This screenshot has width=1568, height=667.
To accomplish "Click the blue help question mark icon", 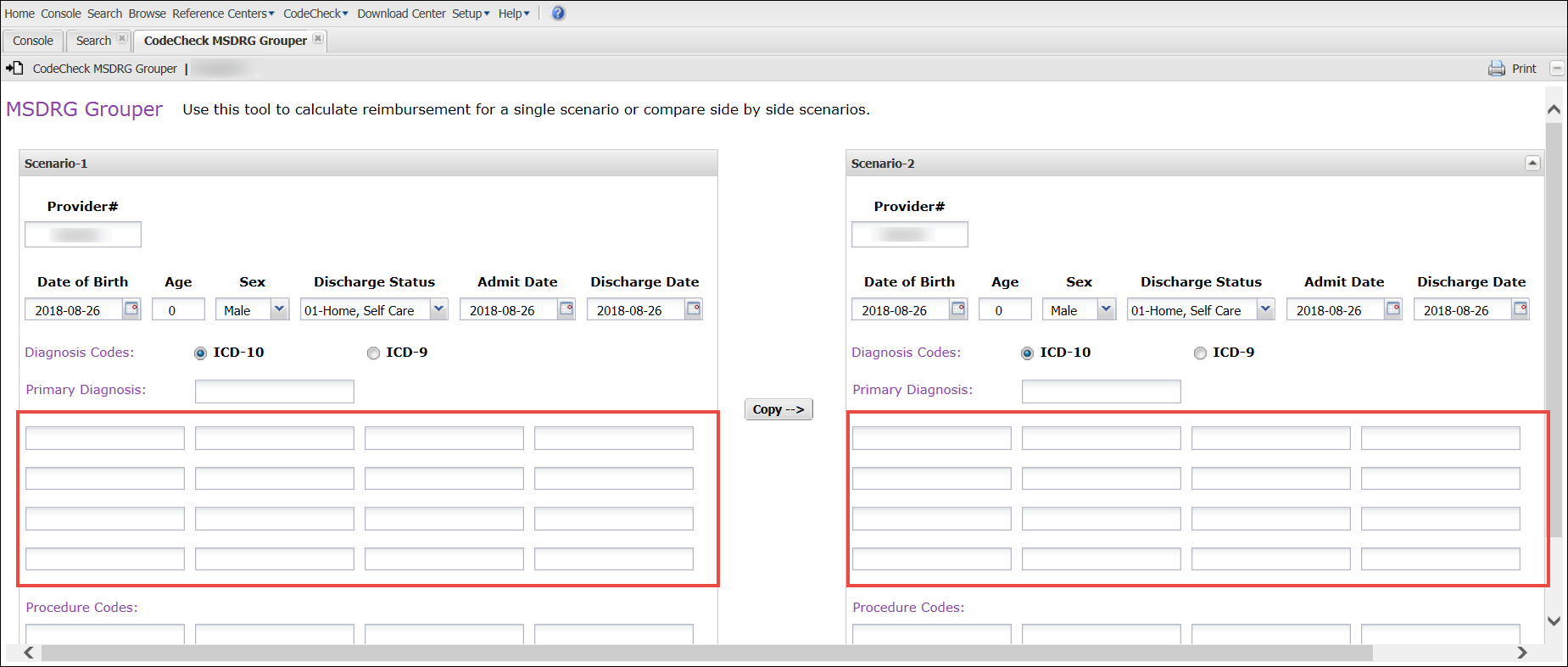I will coord(558,14).
